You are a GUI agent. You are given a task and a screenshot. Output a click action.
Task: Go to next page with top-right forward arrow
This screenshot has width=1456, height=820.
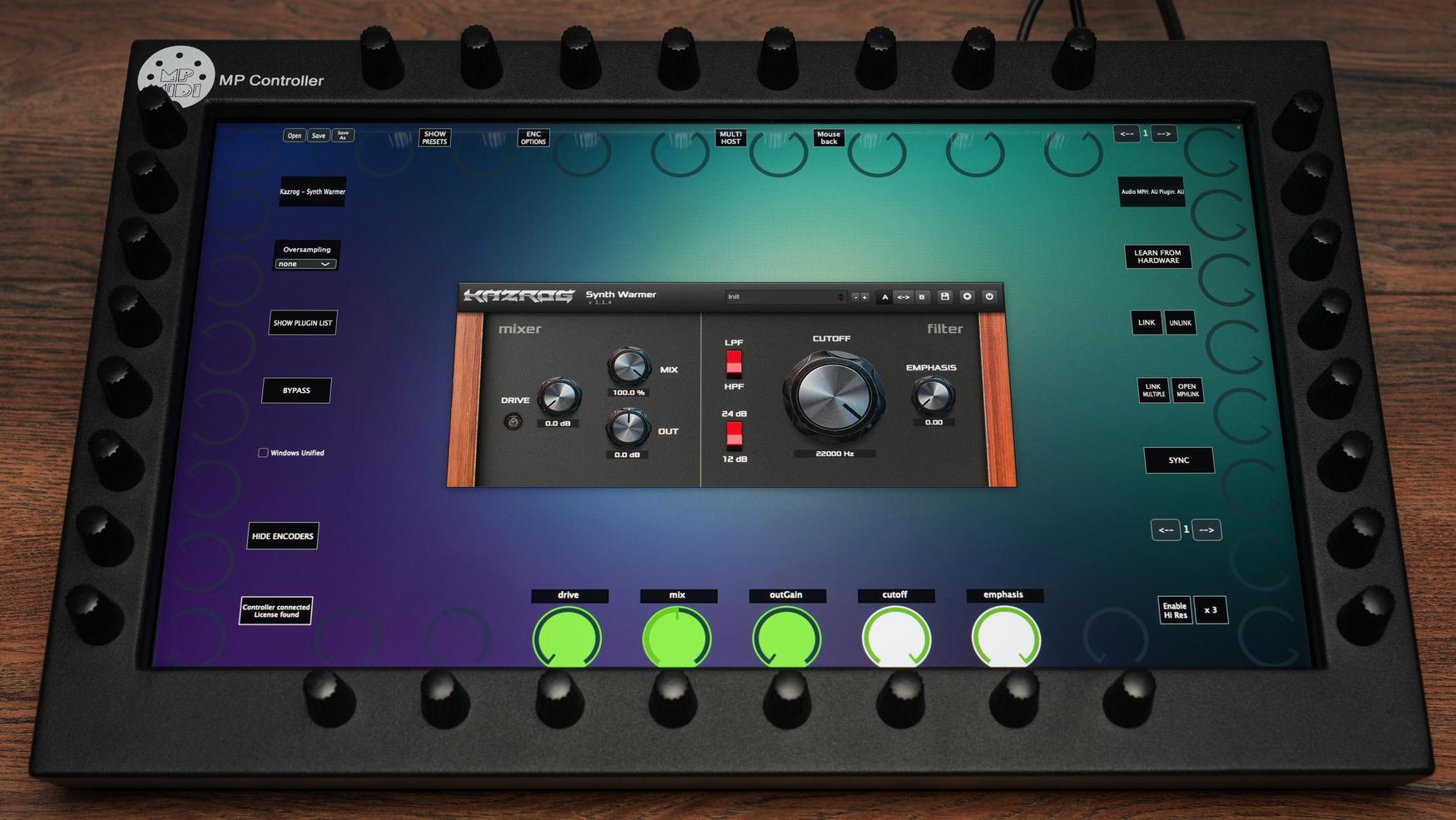pyautogui.click(x=1164, y=133)
